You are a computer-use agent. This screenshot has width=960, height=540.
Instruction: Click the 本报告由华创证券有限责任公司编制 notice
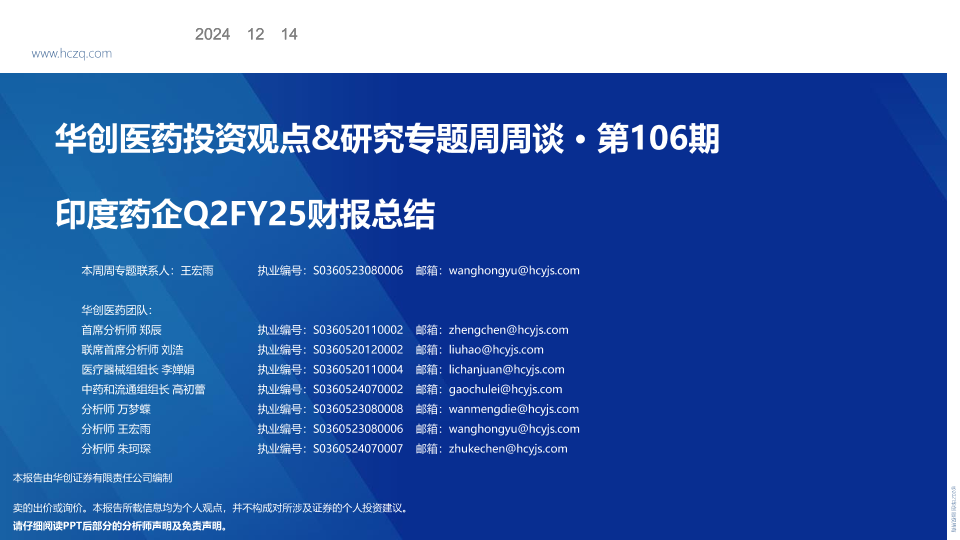tap(92, 478)
